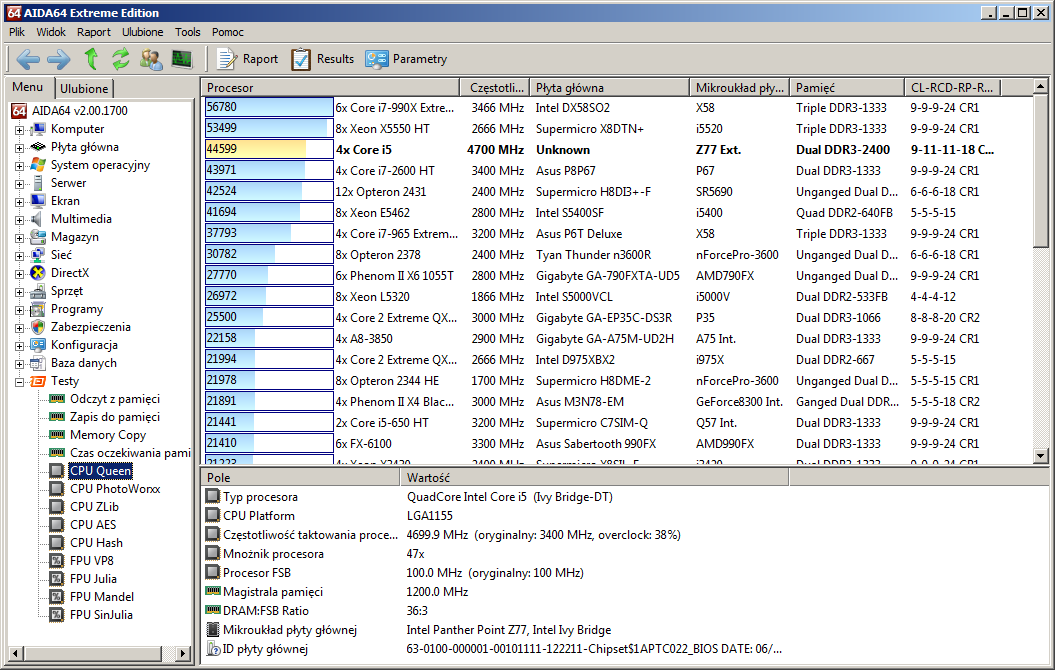Expand the Magazyn tree node
Viewport: 1055px width, 670px height.
[x=20, y=238]
